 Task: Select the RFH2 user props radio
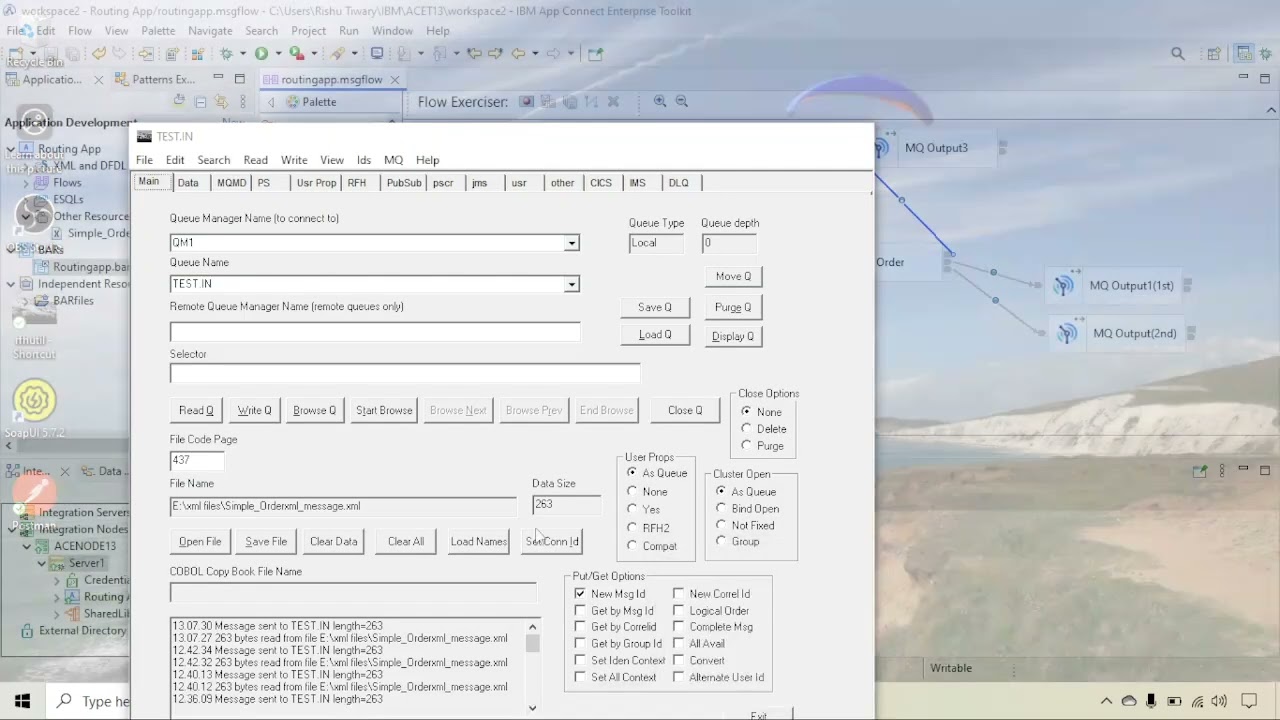click(632, 528)
